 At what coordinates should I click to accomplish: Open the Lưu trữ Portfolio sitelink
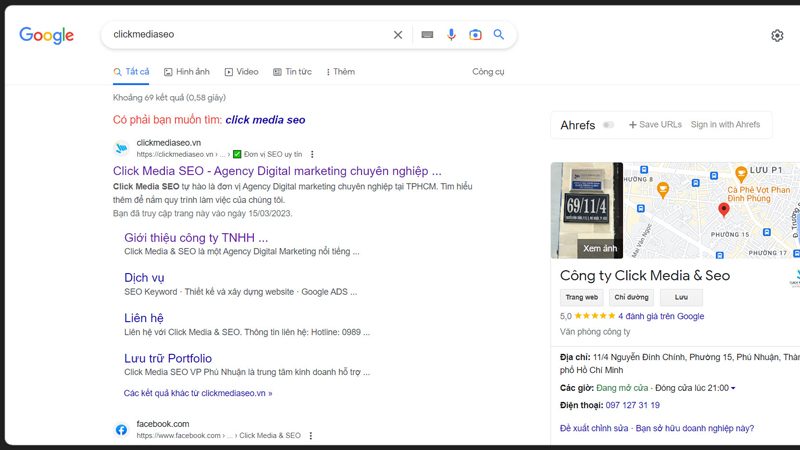[168, 358]
